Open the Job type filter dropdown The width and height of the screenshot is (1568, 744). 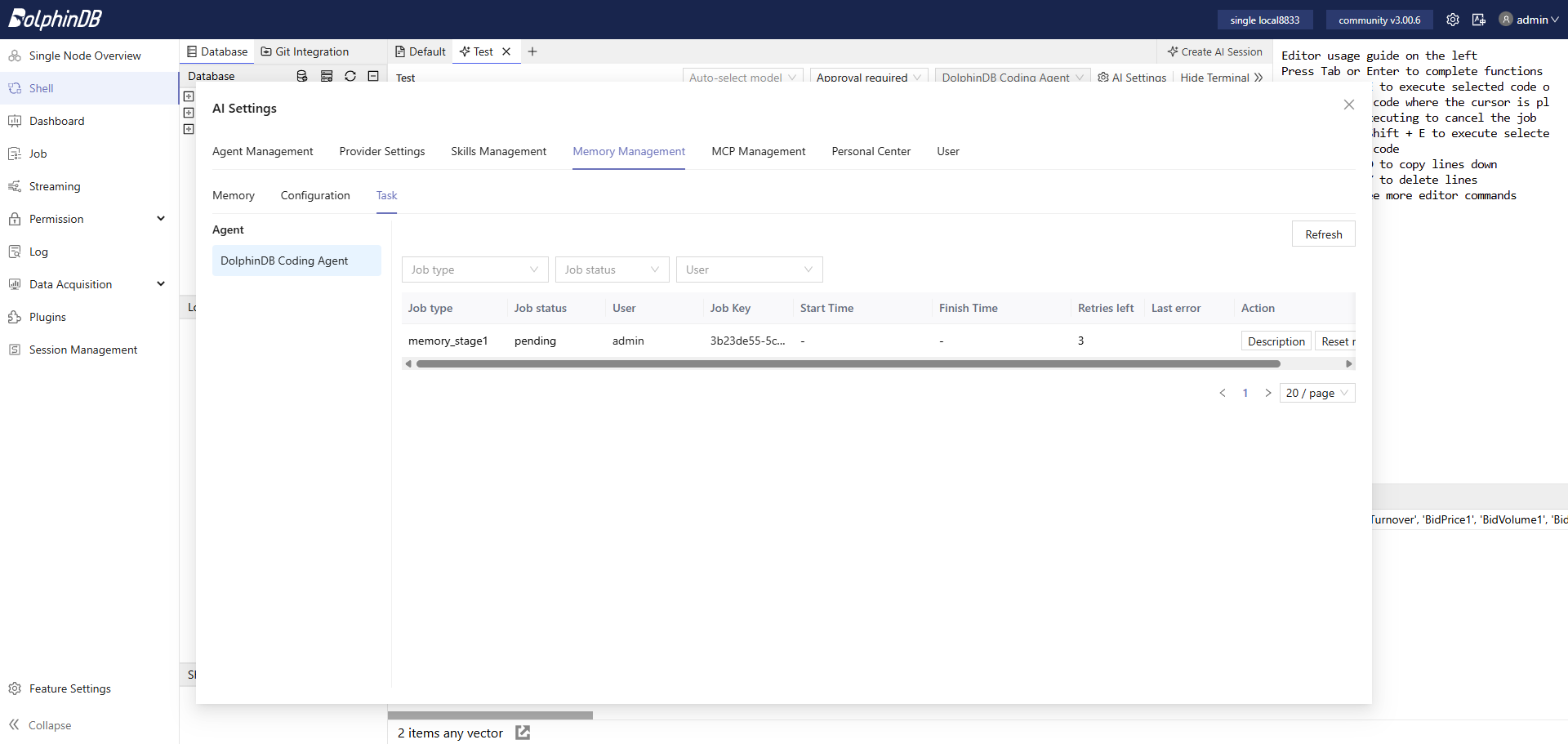click(x=474, y=270)
